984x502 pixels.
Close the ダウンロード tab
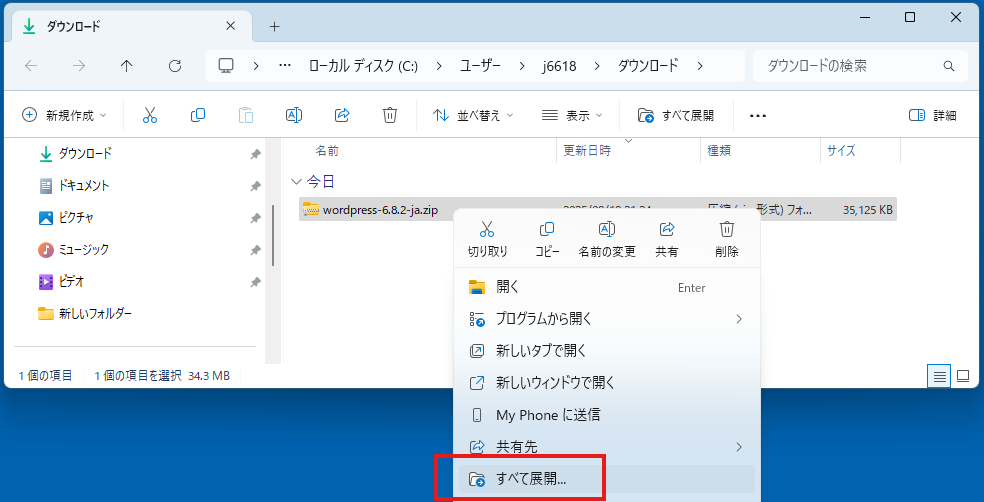pyautogui.click(x=230, y=26)
